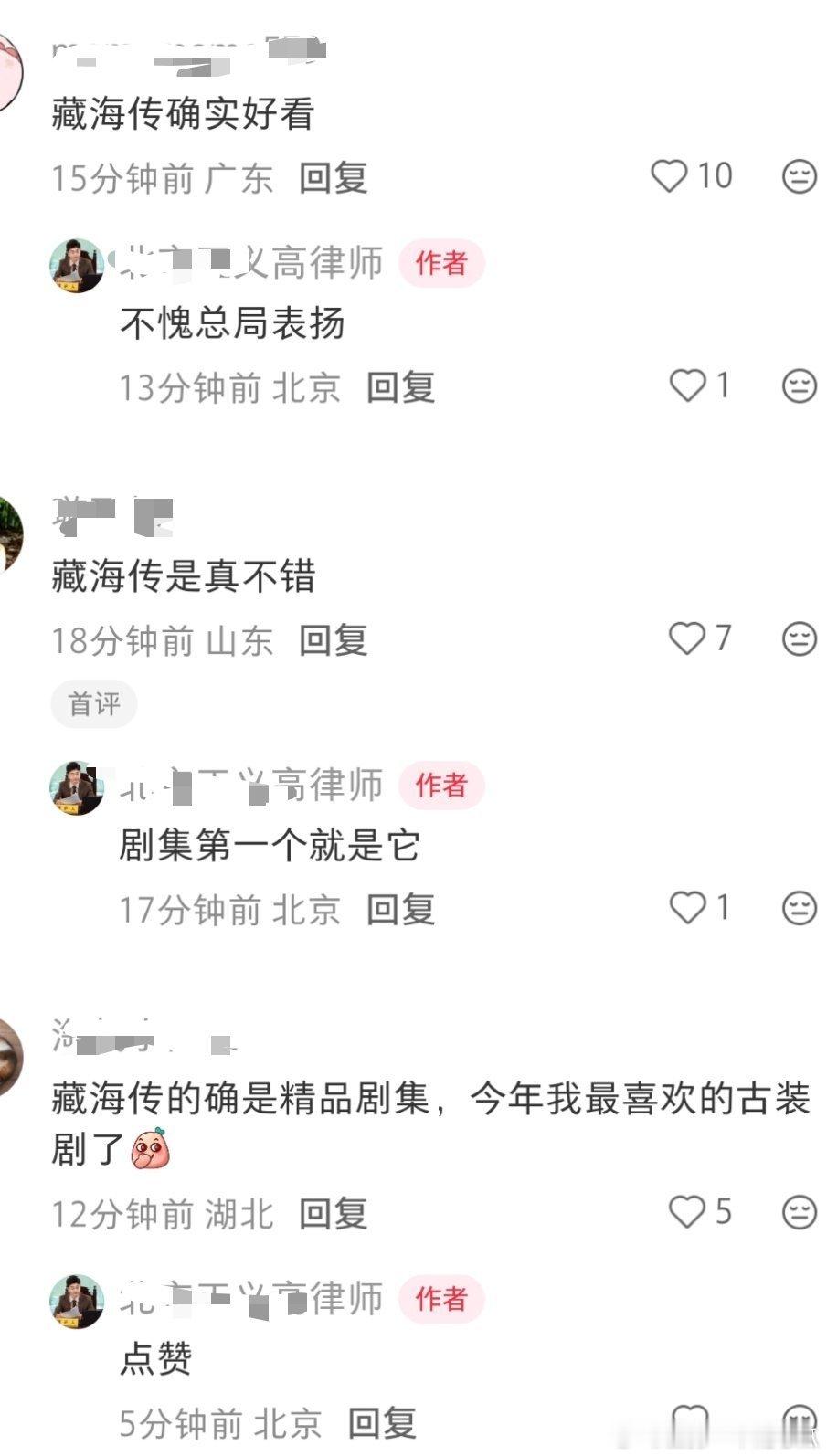The image size is (827, 1456).
Task: Tap the 作者 tag above '不愧总局表扬'
Action: (441, 263)
